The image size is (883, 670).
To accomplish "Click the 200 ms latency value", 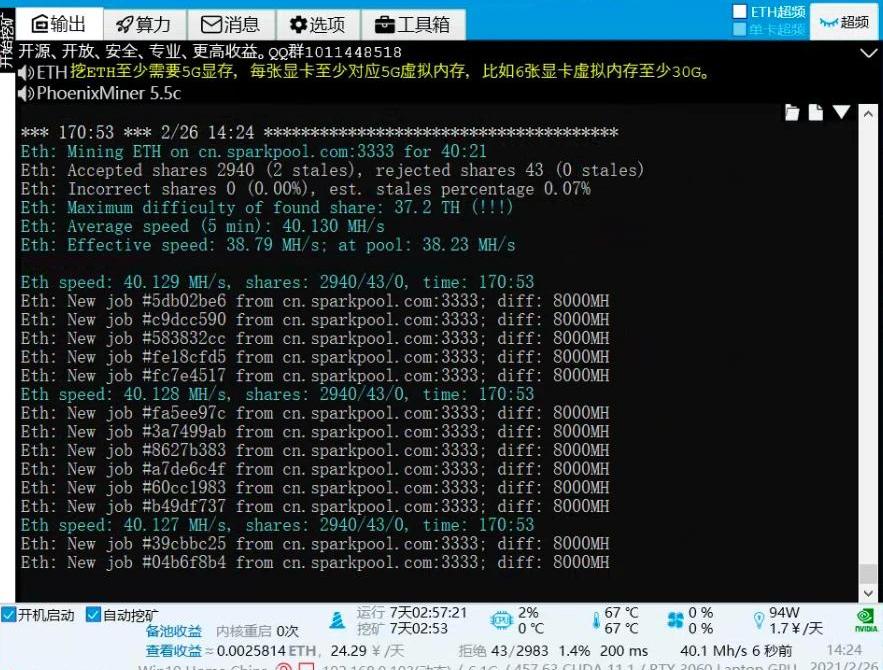I will pyautogui.click(x=624, y=651).
